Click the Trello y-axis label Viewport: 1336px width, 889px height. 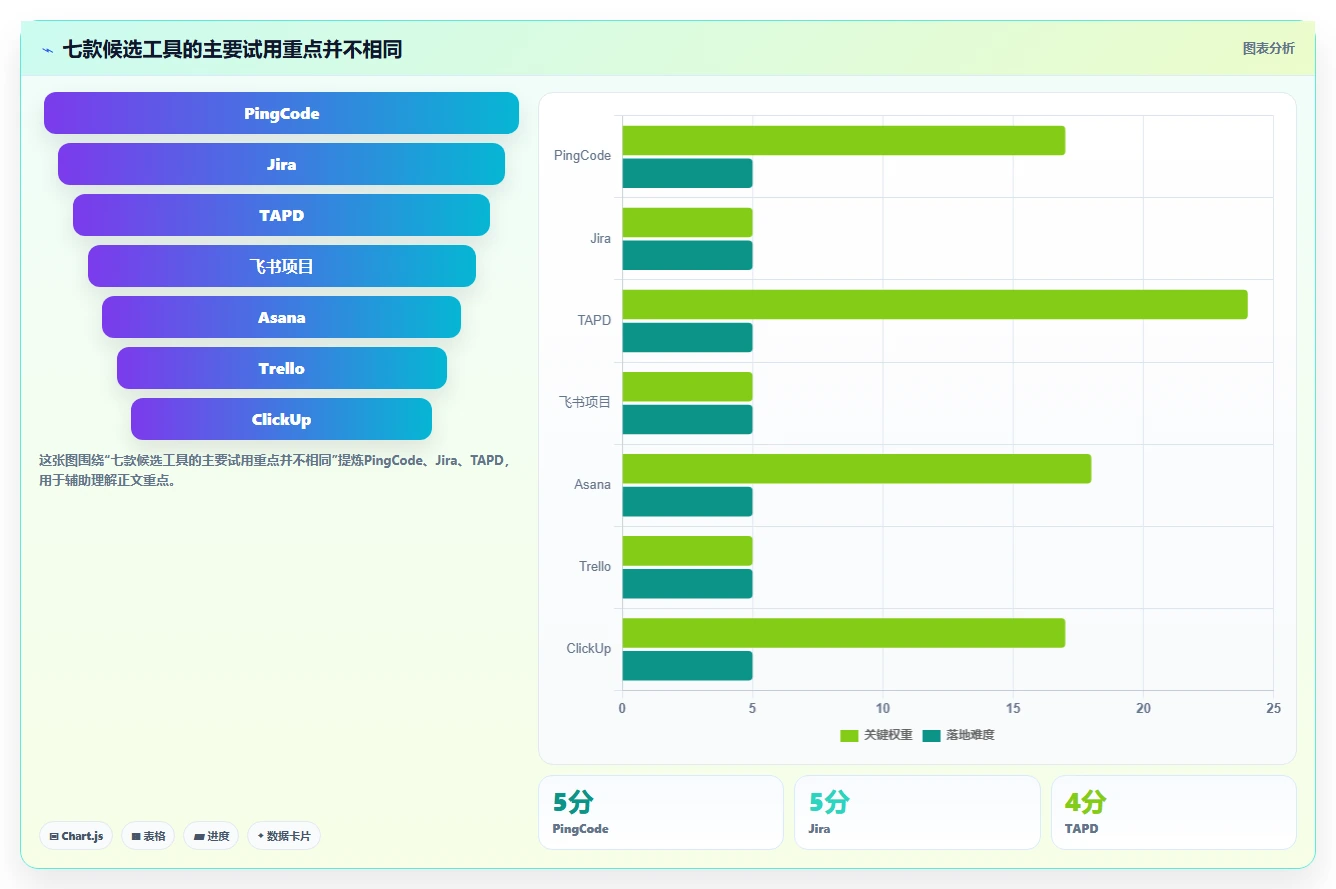click(x=595, y=567)
